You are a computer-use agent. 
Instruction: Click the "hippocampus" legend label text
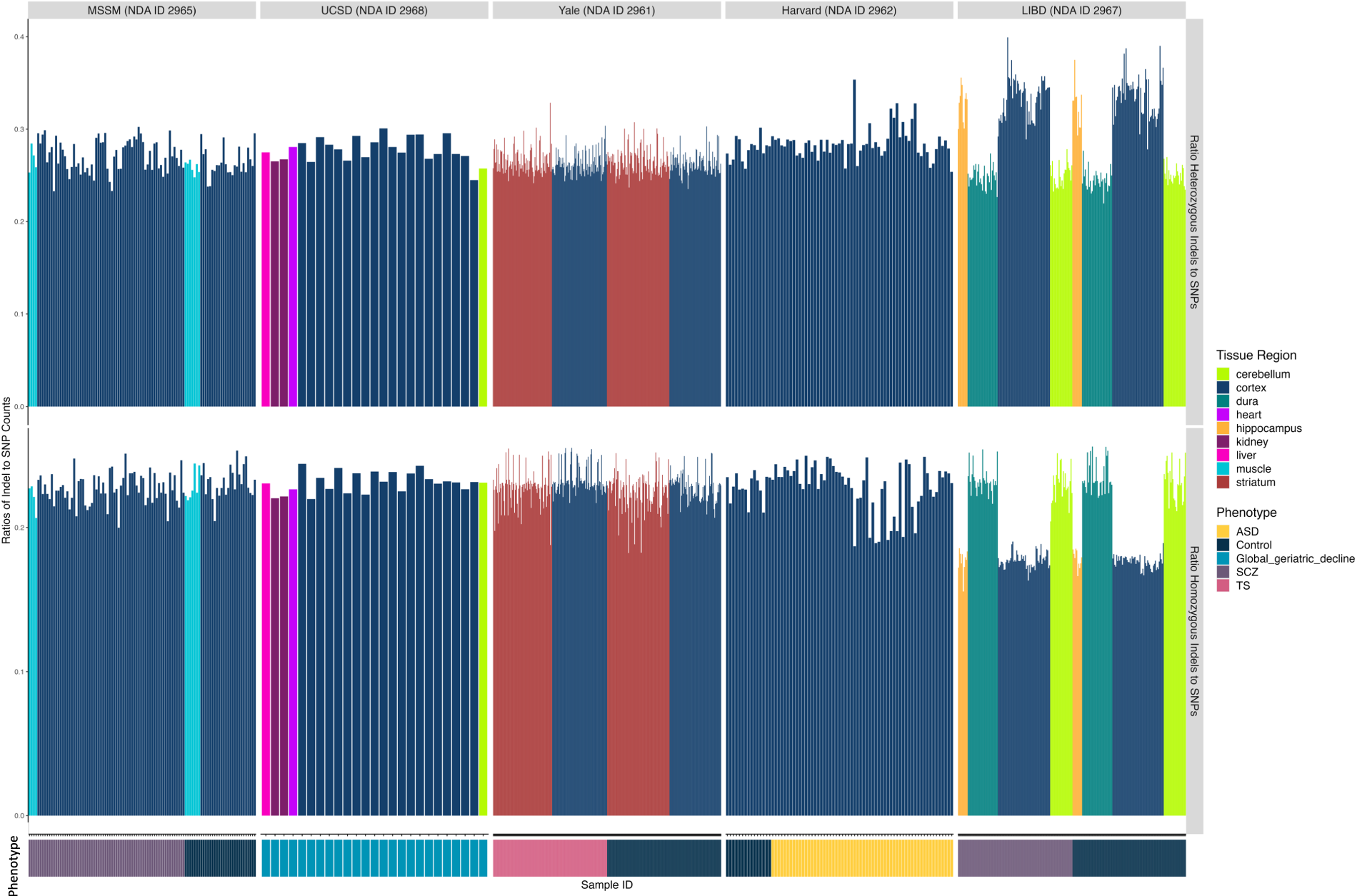pos(1269,428)
